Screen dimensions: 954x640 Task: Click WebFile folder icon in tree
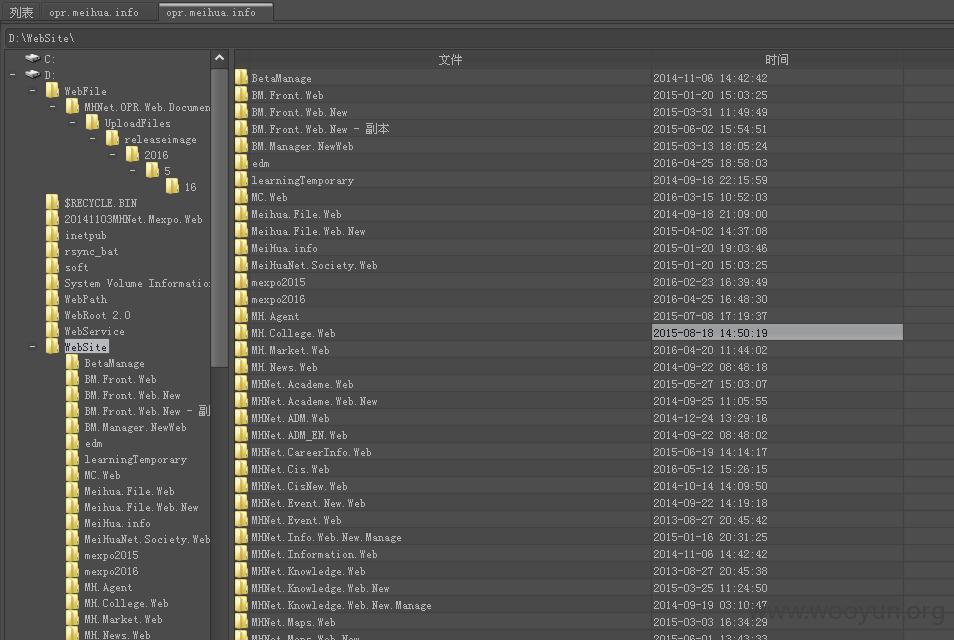(x=52, y=91)
